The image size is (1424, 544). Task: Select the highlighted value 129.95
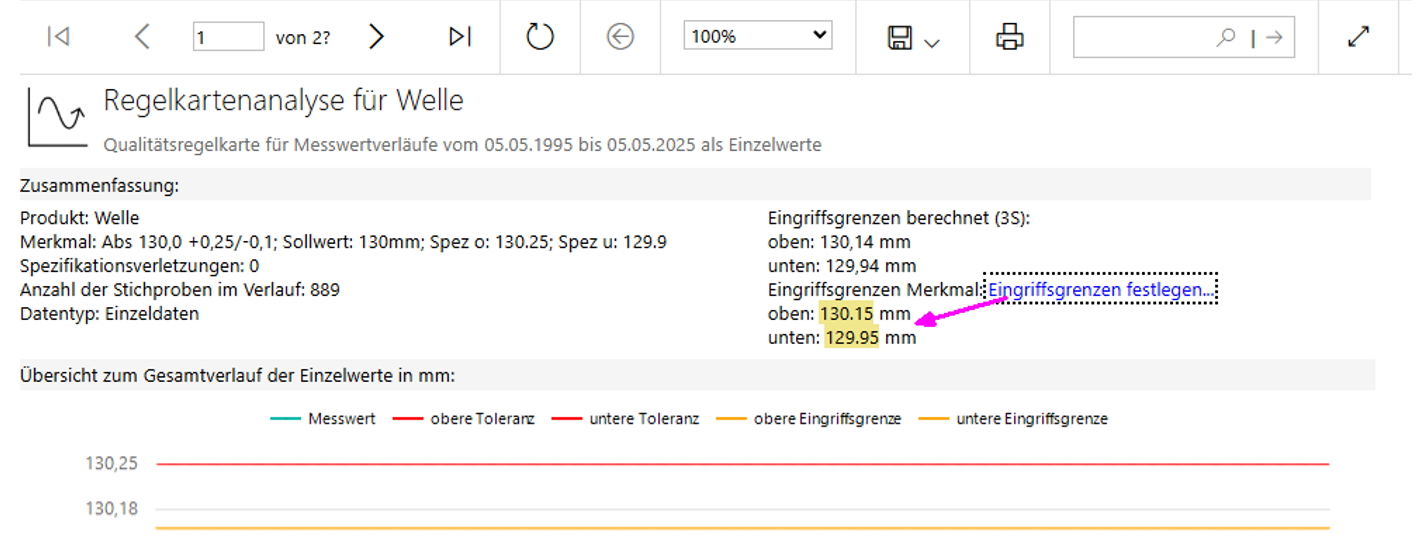(x=852, y=338)
